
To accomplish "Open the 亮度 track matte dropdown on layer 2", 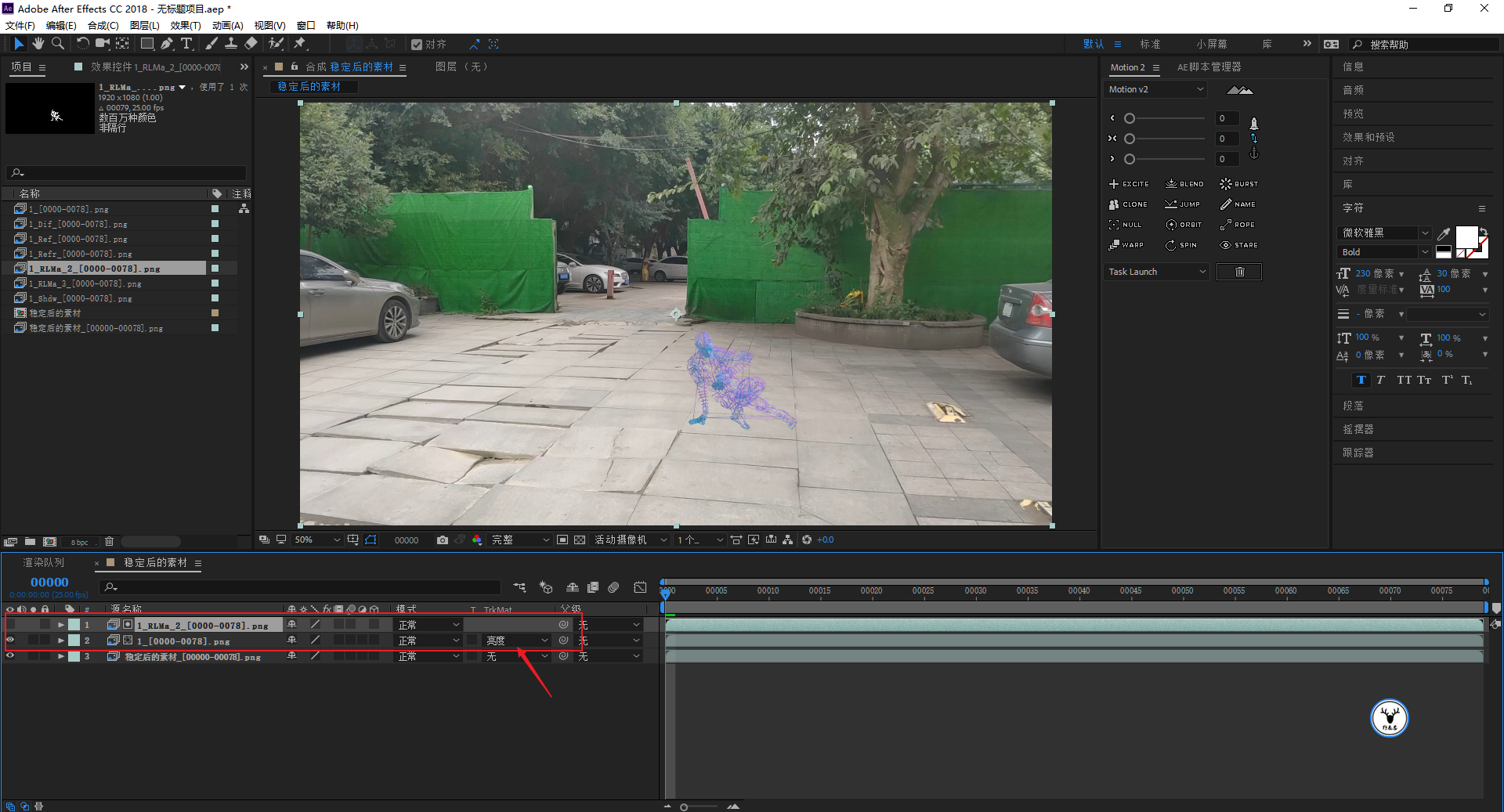I will (x=516, y=641).
